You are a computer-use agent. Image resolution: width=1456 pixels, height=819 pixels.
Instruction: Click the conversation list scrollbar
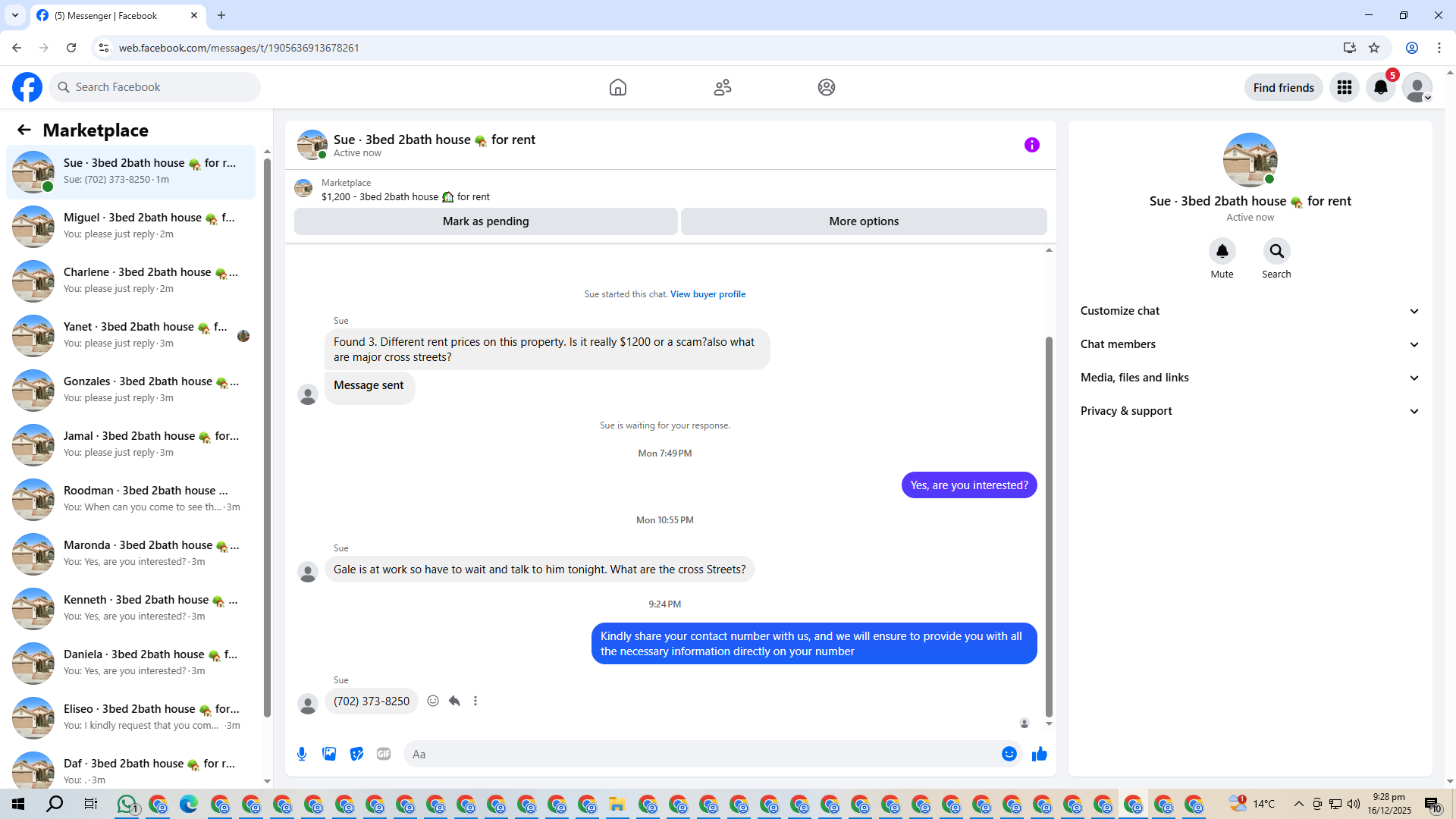coord(267,437)
